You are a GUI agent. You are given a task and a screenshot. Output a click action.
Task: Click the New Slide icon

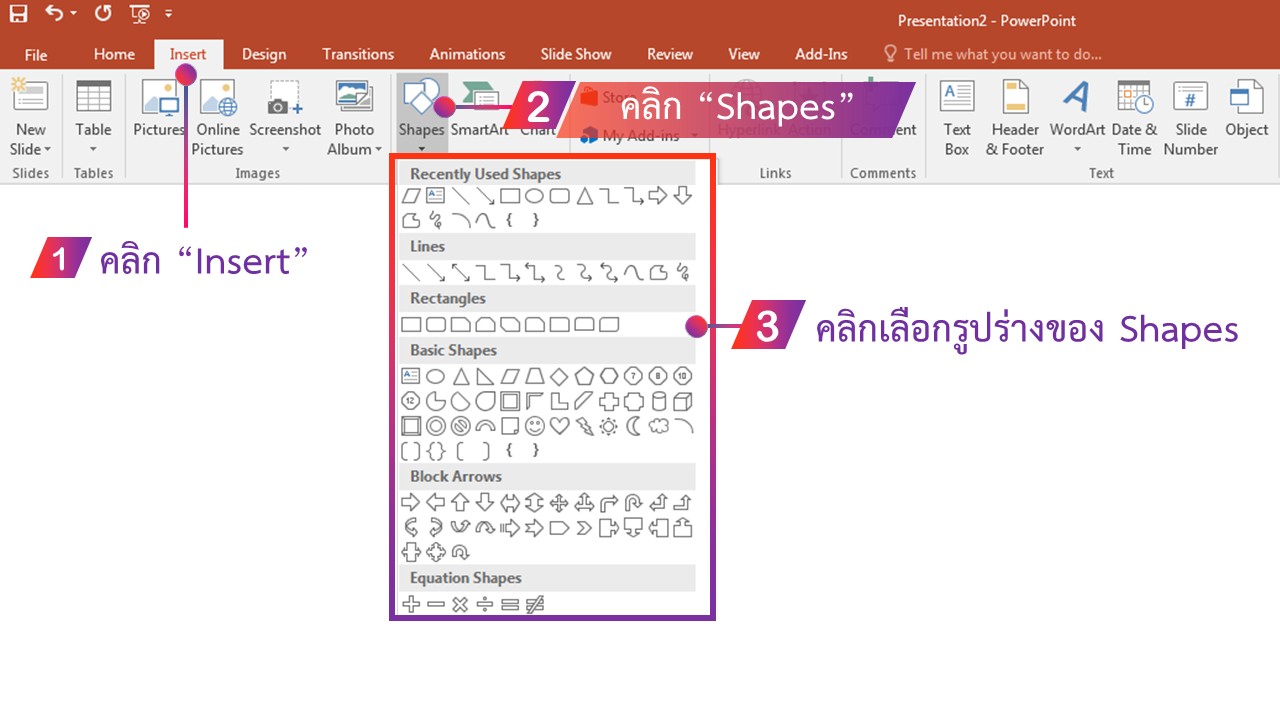[30, 97]
